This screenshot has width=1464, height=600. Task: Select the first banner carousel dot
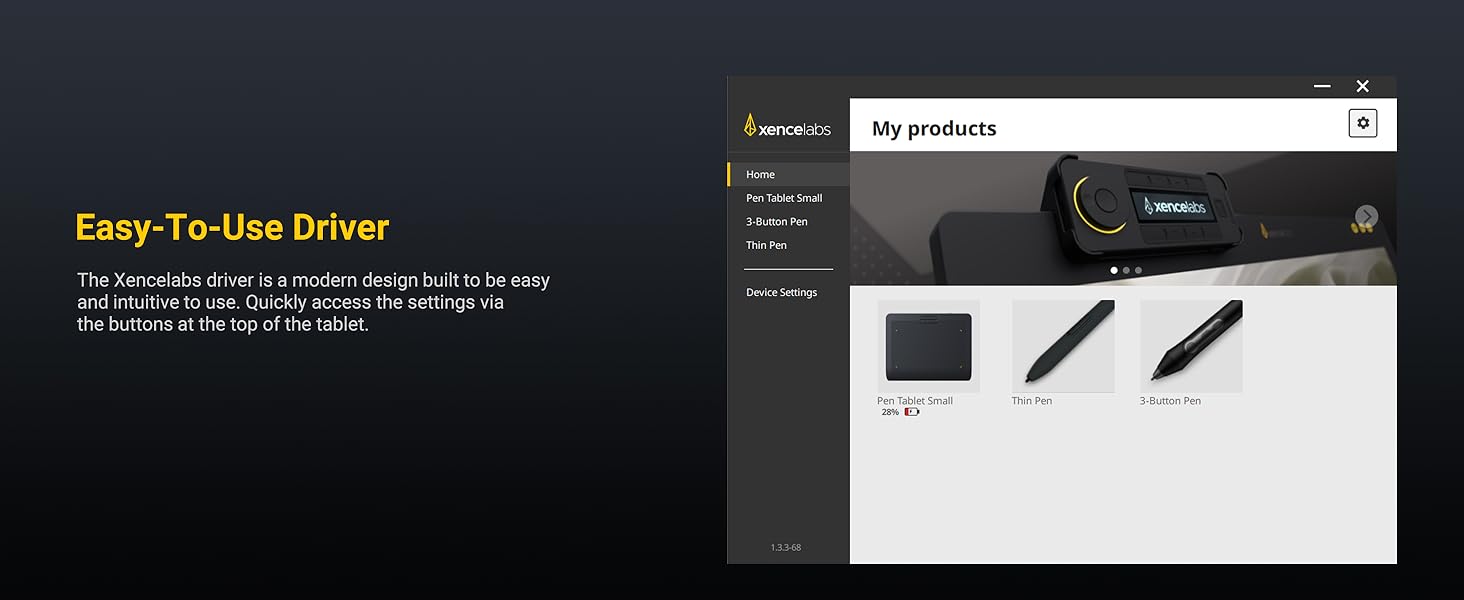[x=1114, y=270]
